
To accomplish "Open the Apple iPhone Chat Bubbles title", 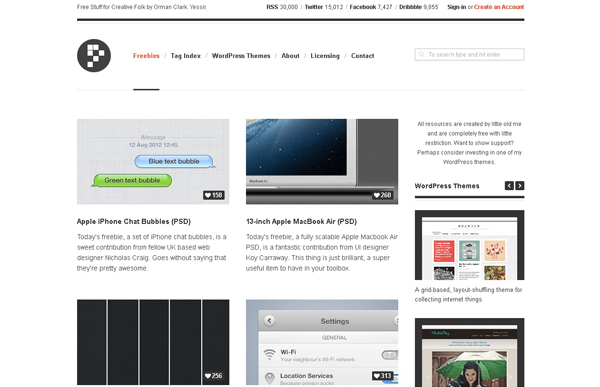I will 134,222.
